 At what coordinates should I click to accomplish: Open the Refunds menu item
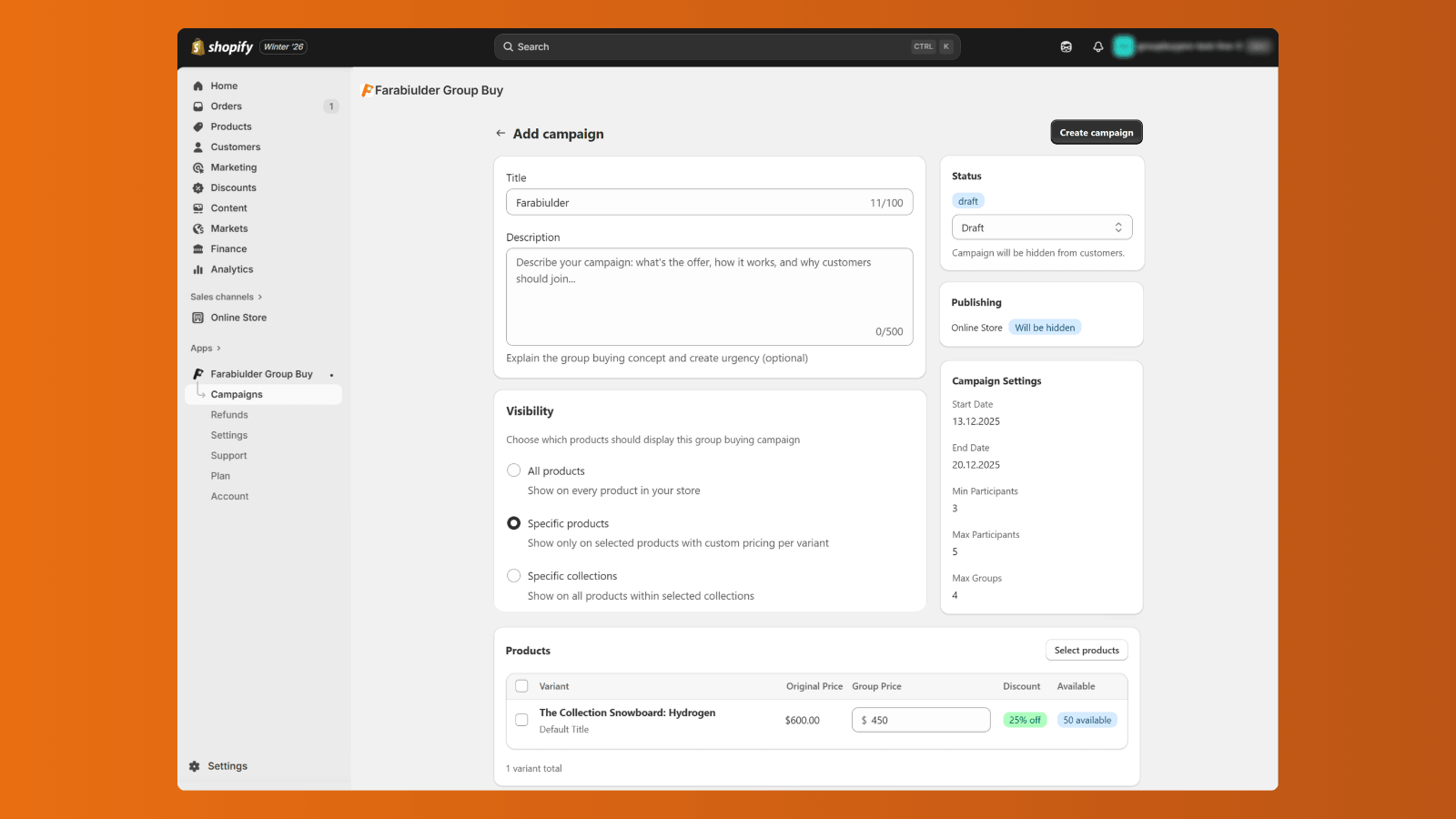click(x=229, y=415)
